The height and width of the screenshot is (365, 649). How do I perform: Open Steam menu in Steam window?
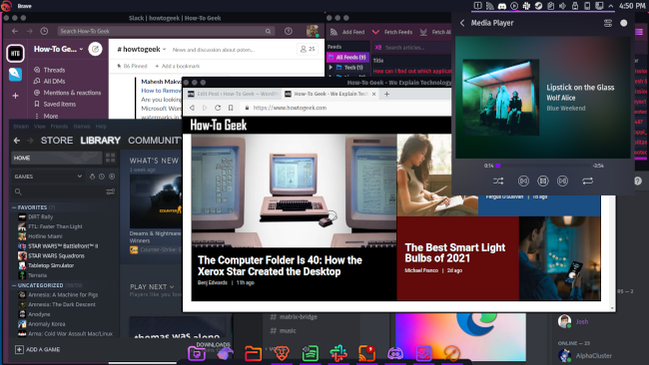click(x=21, y=126)
